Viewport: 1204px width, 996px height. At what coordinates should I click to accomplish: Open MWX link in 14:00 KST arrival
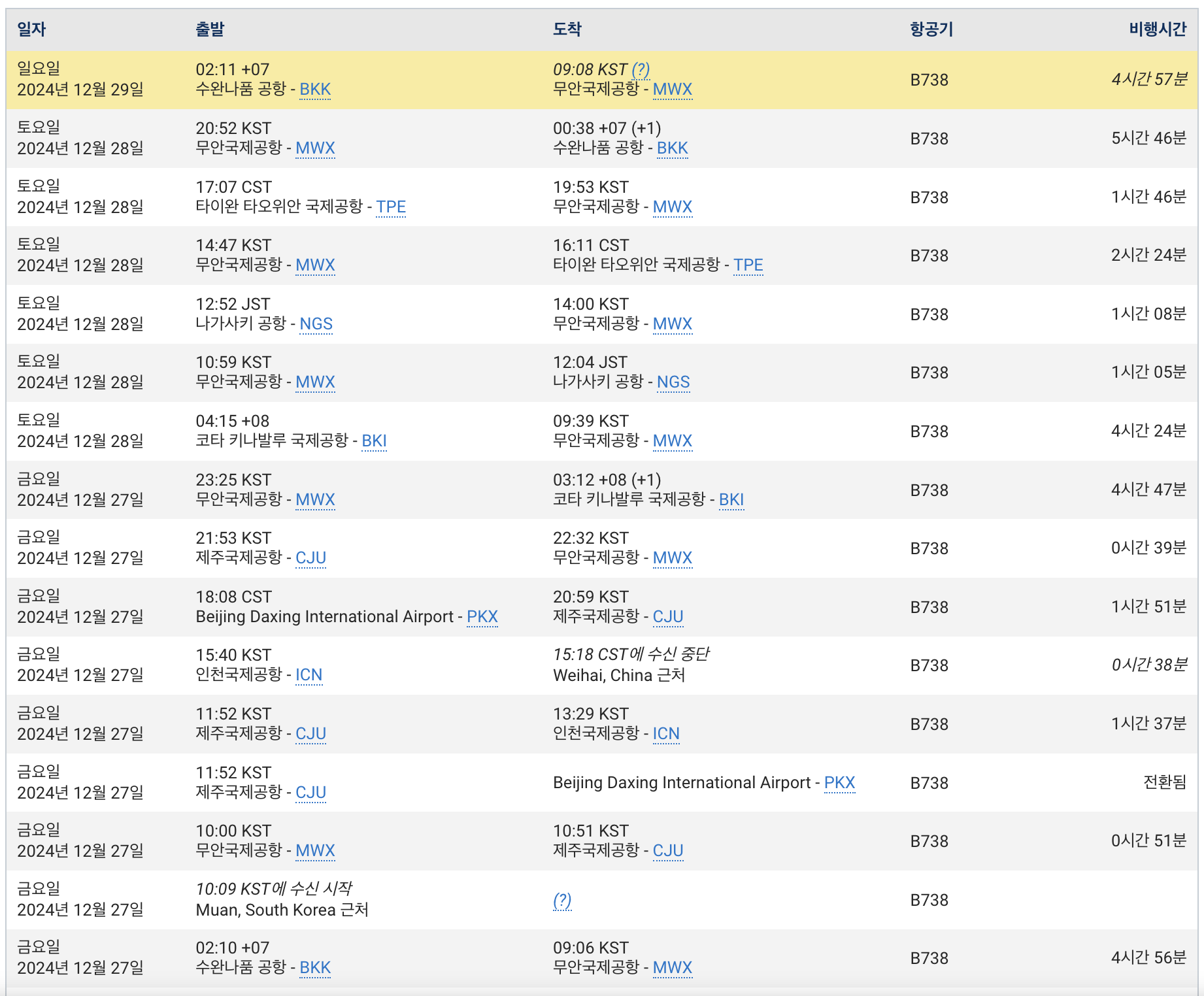pyautogui.click(x=673, y=324)
